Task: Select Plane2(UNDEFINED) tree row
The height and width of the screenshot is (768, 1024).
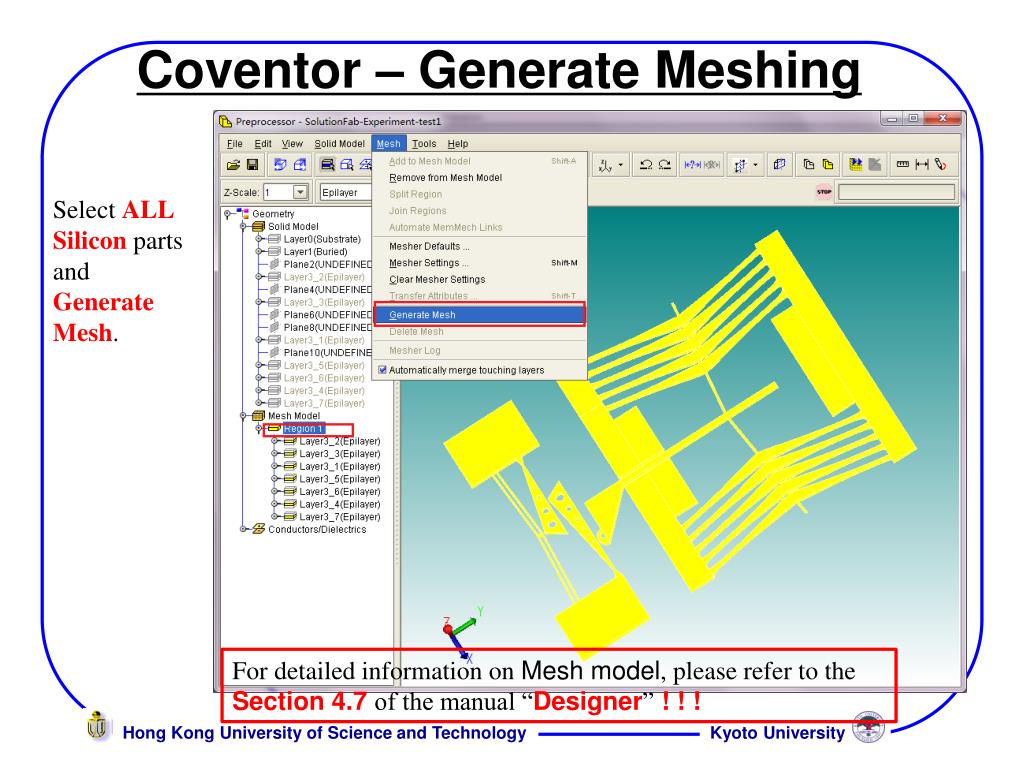Action: (328, 264)
